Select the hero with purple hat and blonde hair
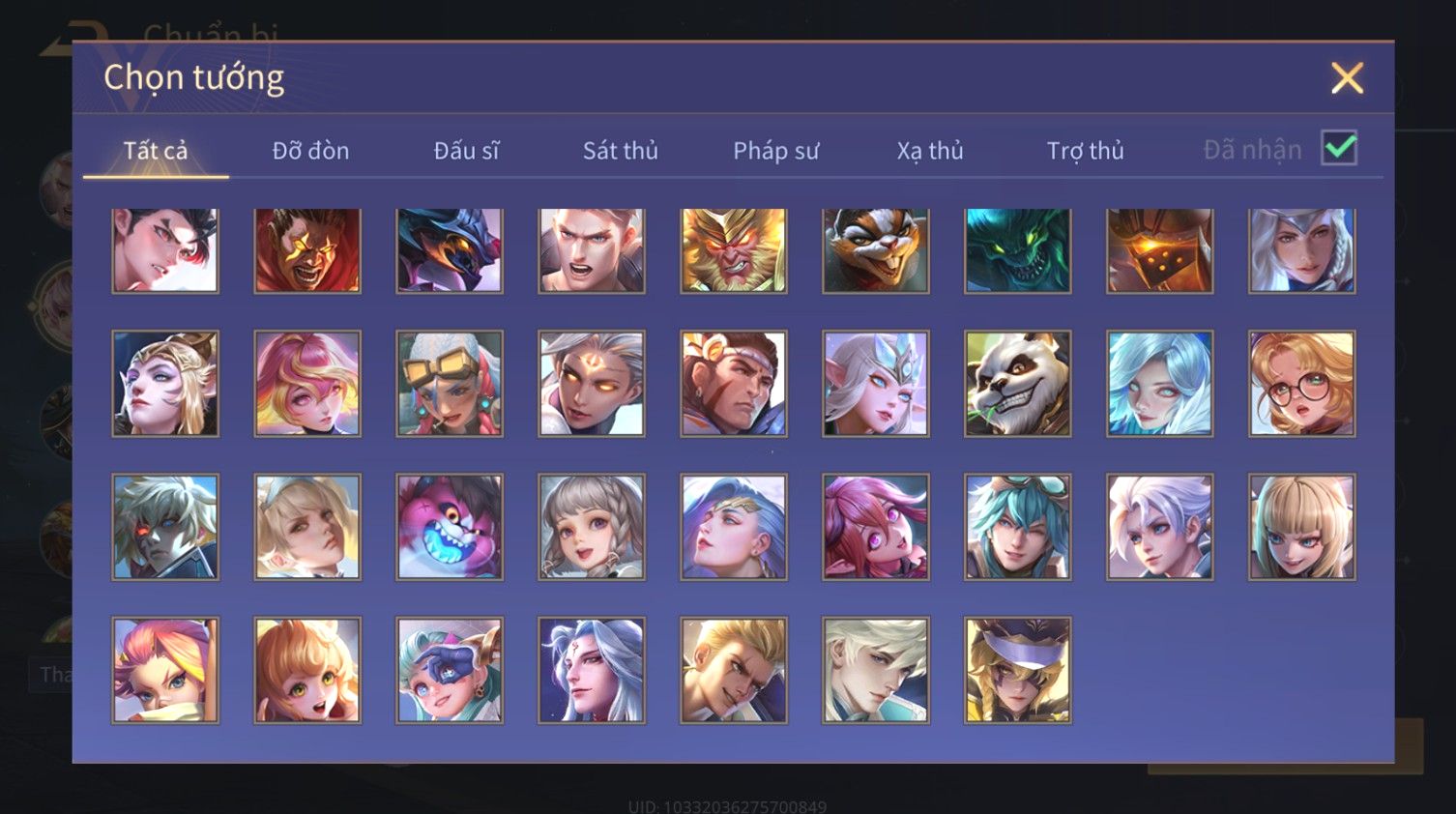This screenshot has width=1456, height=814. click(x=1017, y=670)
